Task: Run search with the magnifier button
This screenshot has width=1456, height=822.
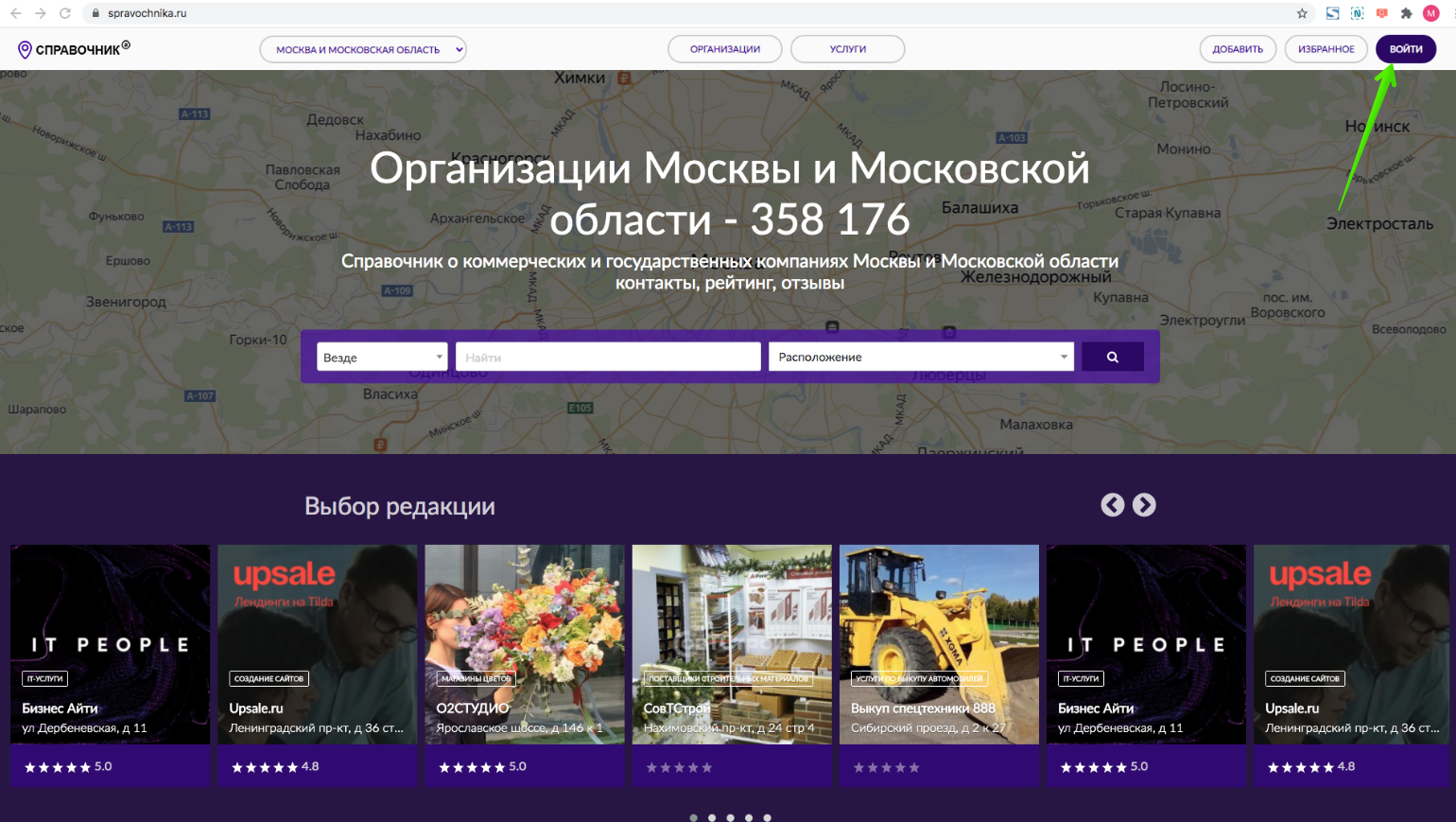Action: click(x=1113, y=357)
